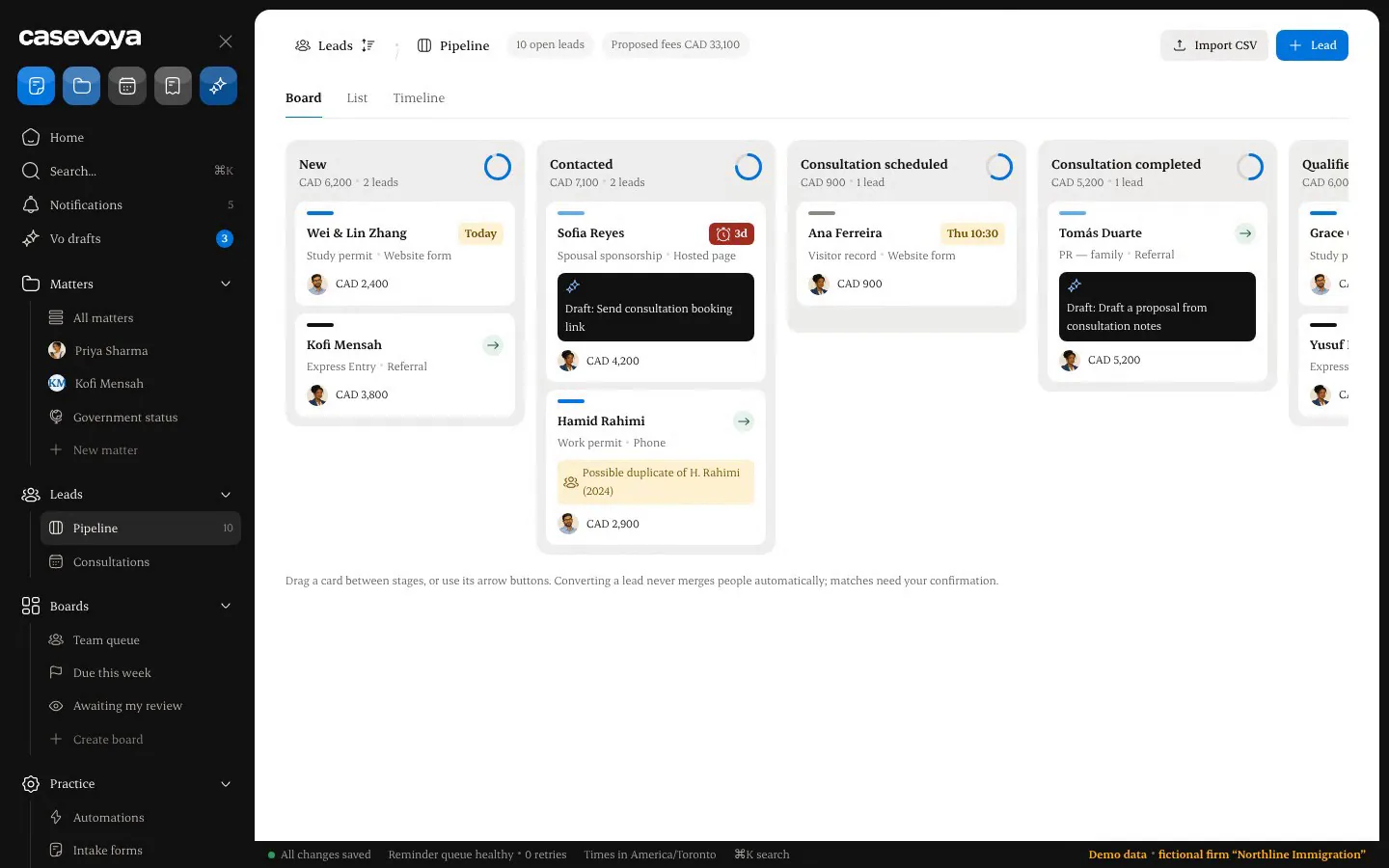Viewport: 1389px width, 868px height.
Task: Open Automations under Practice
Action: [141, 818]
